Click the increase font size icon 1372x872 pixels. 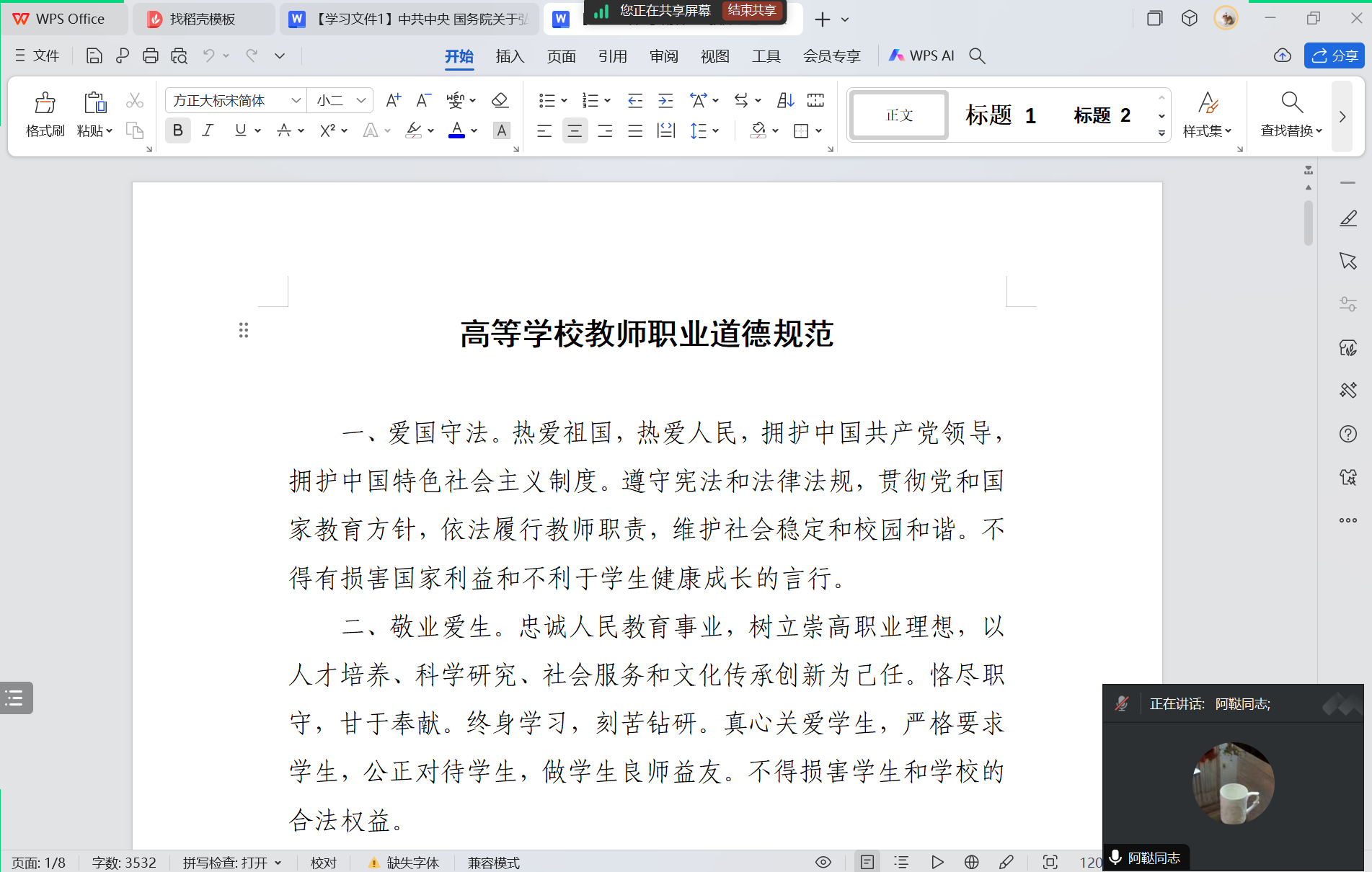(393, 100)
